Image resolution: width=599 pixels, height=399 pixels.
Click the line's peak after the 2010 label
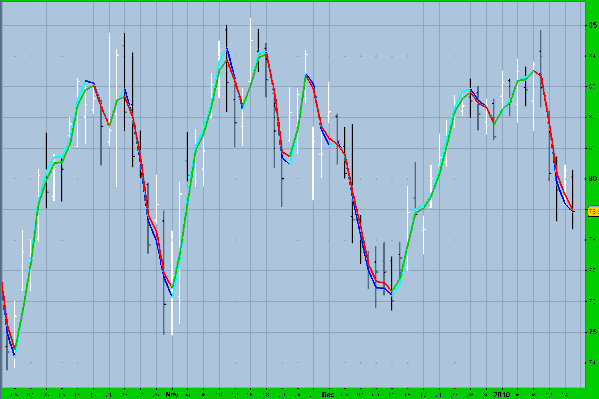coord(533,71)
